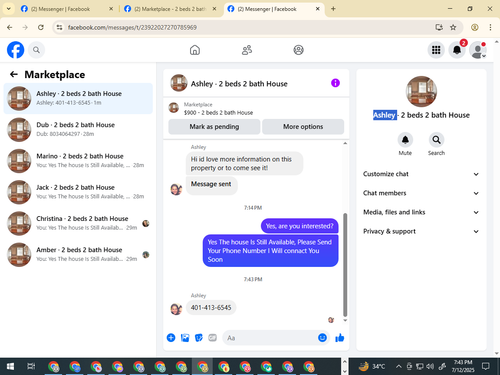This screenshot has height=375, width=500.
Task: Click the chat header title Ashley 2 beds 2 bath House
Action: (239, 84)
